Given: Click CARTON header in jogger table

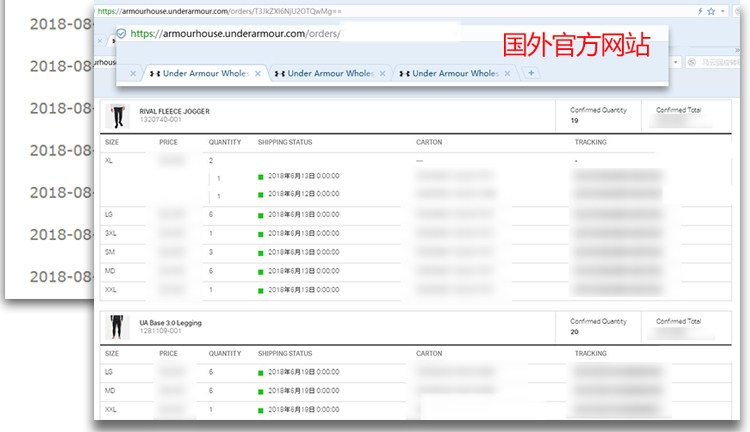Looking at the screenshot, I should click(x=429, y=142).
